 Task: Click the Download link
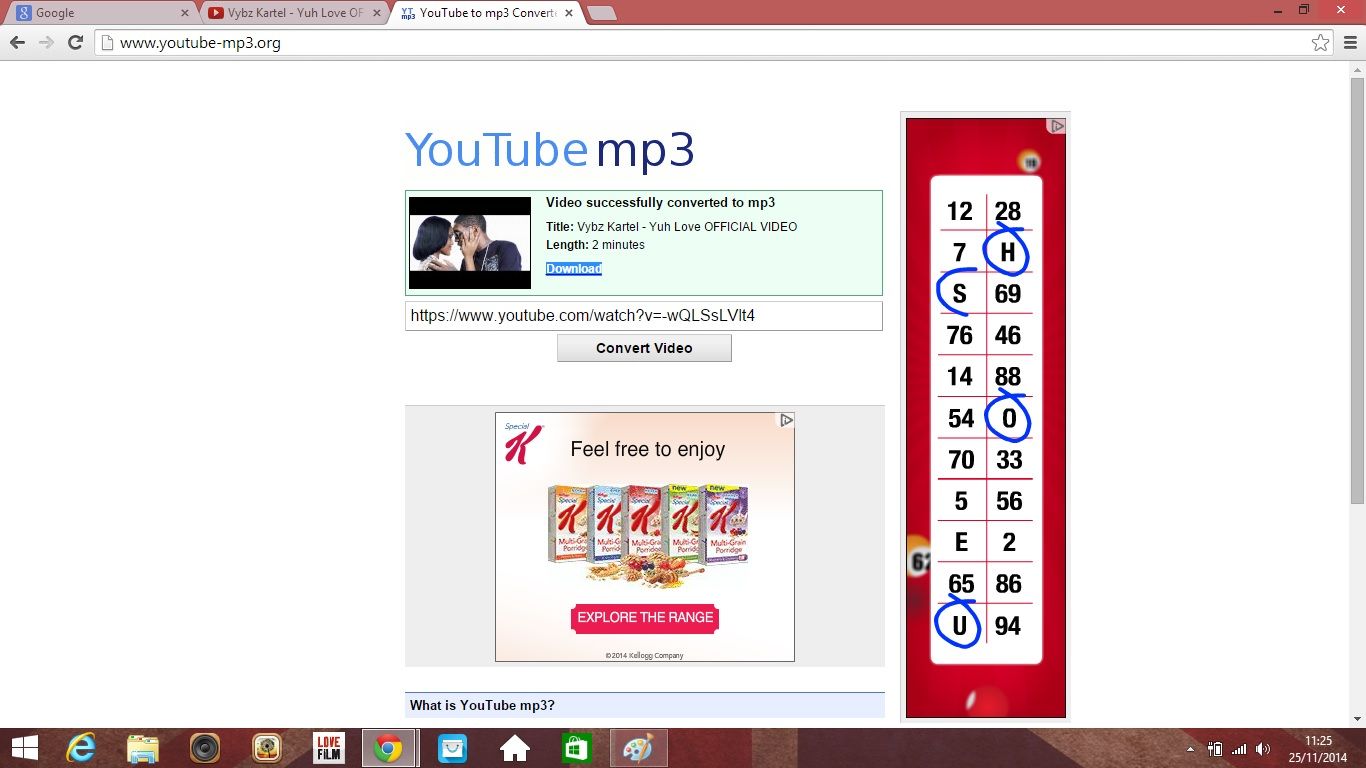[x=574, y=269]
